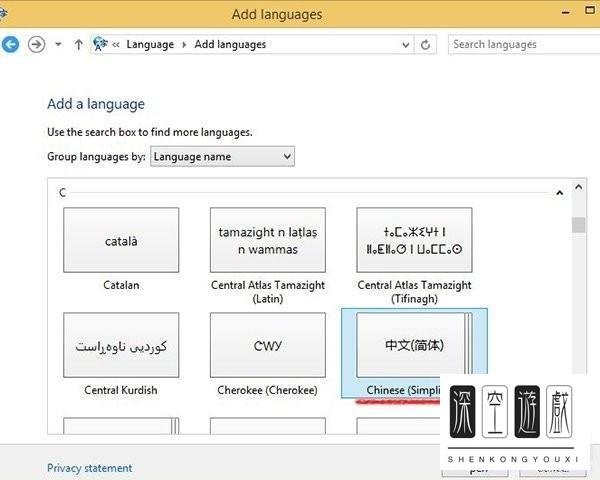Click the Catalan label text

pos(121,285)
